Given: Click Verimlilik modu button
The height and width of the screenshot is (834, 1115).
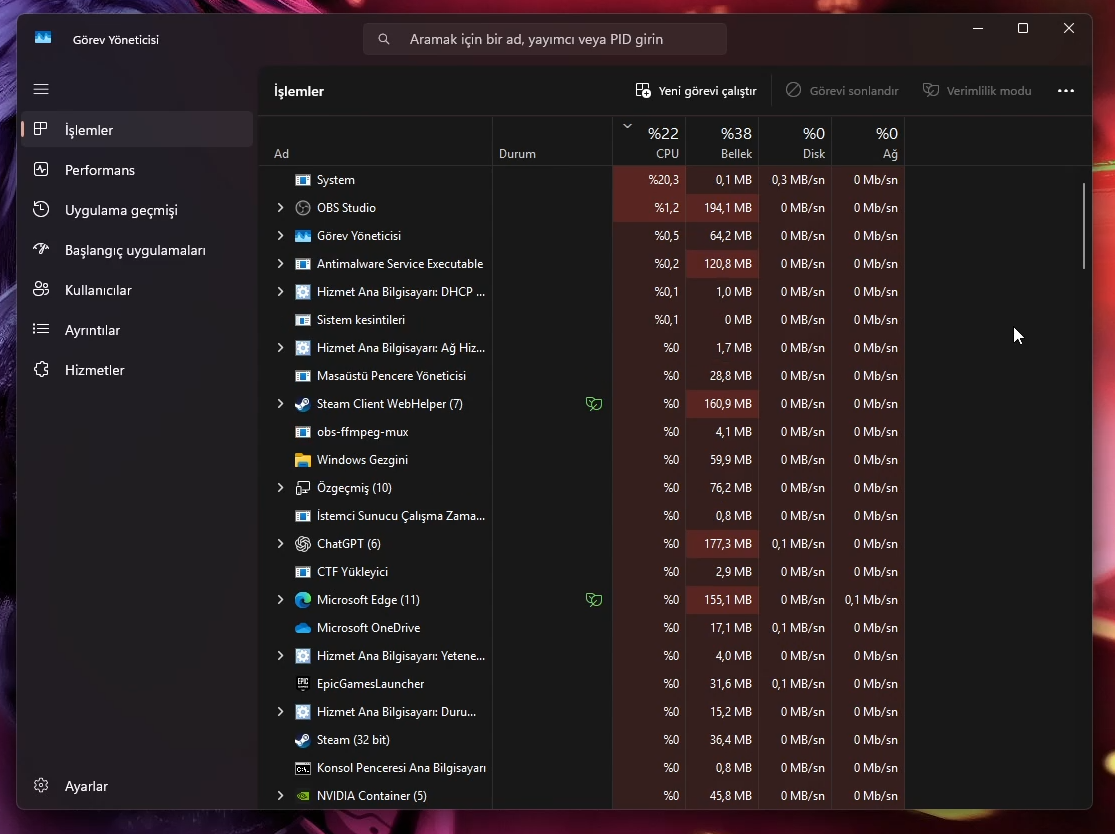Looking at the screenshot, I should (977, 91).
